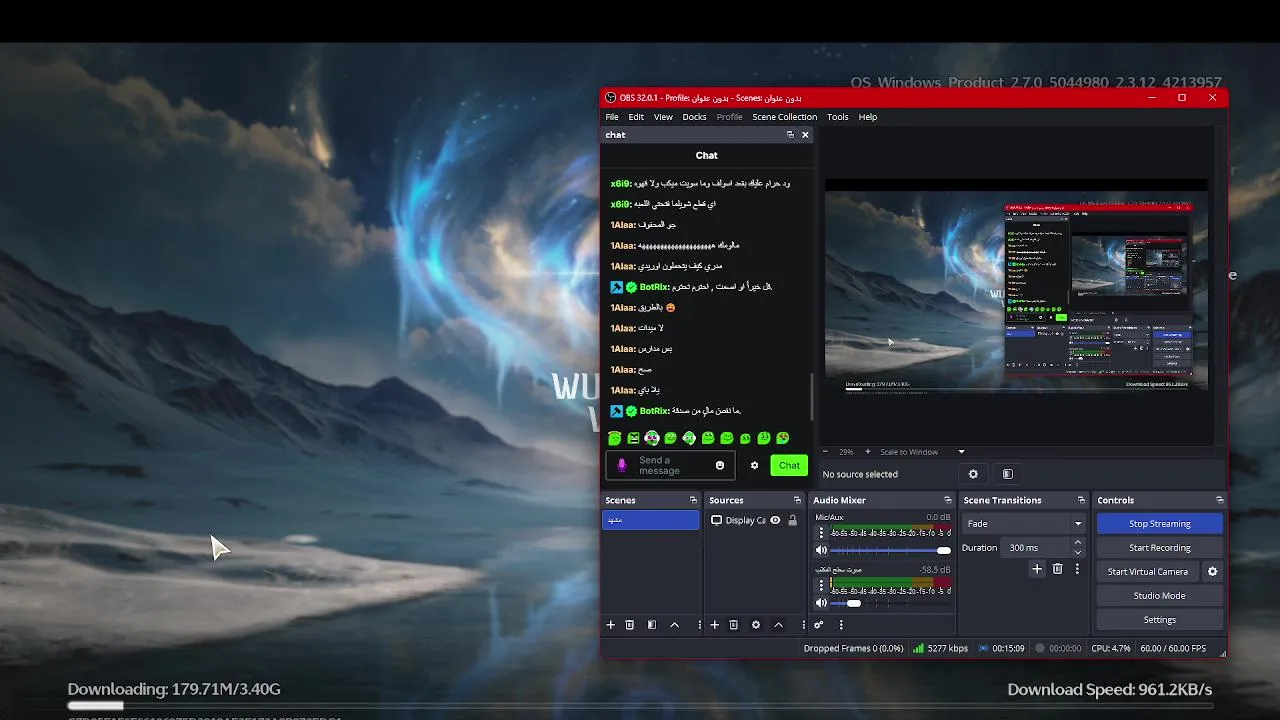This screenshot has height=720, width=1280.
Task: Adjust the Mic/Aux volume slider
Action: click(x=890, y=550)
